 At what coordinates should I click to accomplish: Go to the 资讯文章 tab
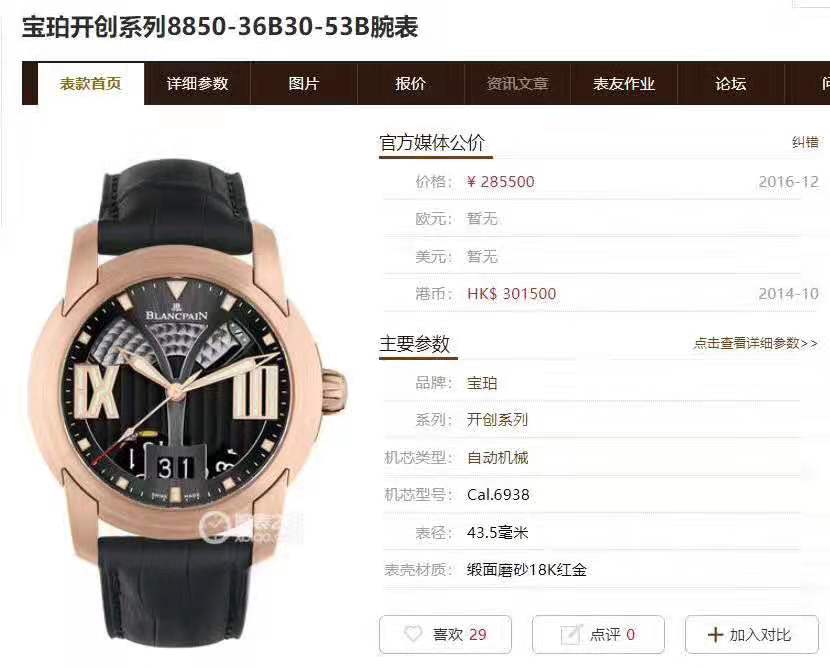[517, 83]
